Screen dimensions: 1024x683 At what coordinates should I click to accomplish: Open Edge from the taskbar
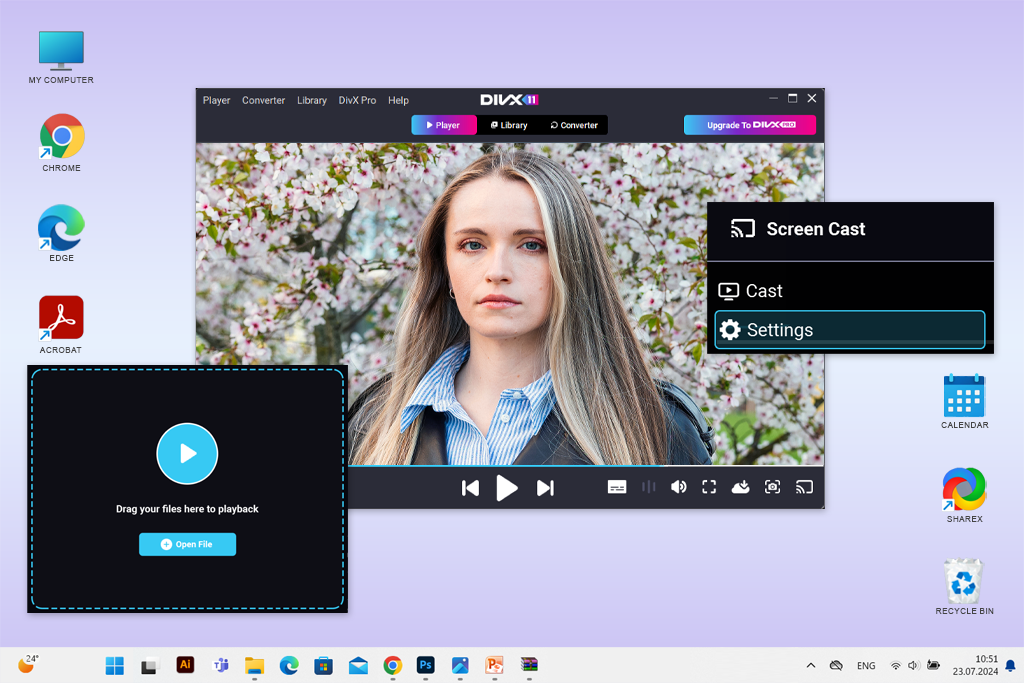pyautogui.click(x=289, y=665)
